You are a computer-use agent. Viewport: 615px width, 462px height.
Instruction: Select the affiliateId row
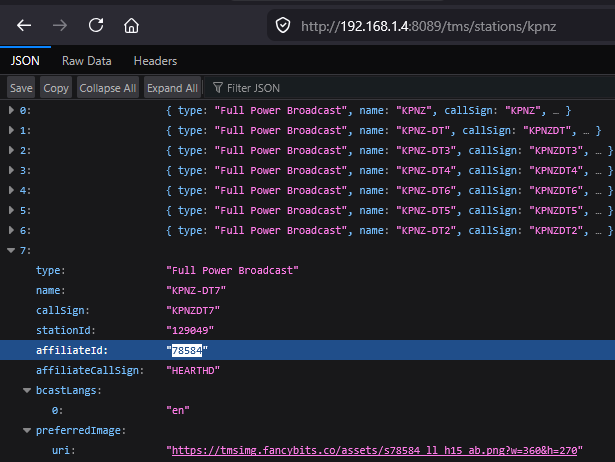click(x=308, y=350)
